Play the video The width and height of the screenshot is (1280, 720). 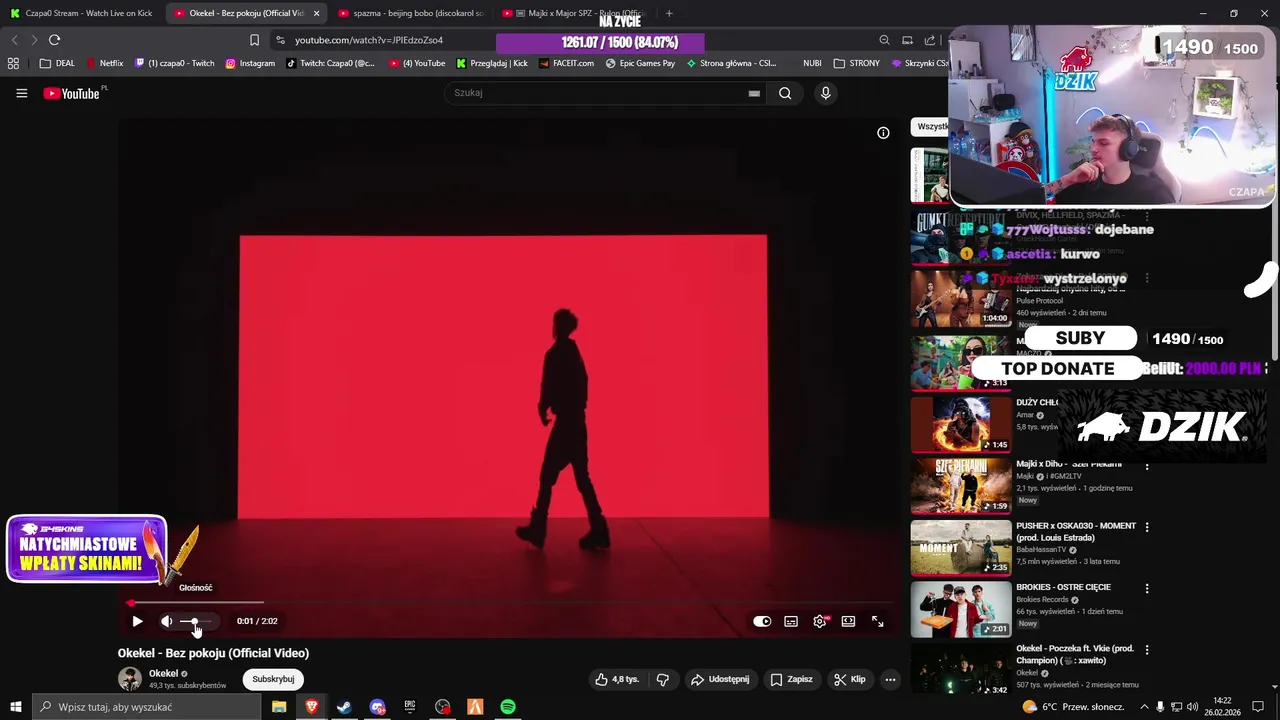coord(137,621)
